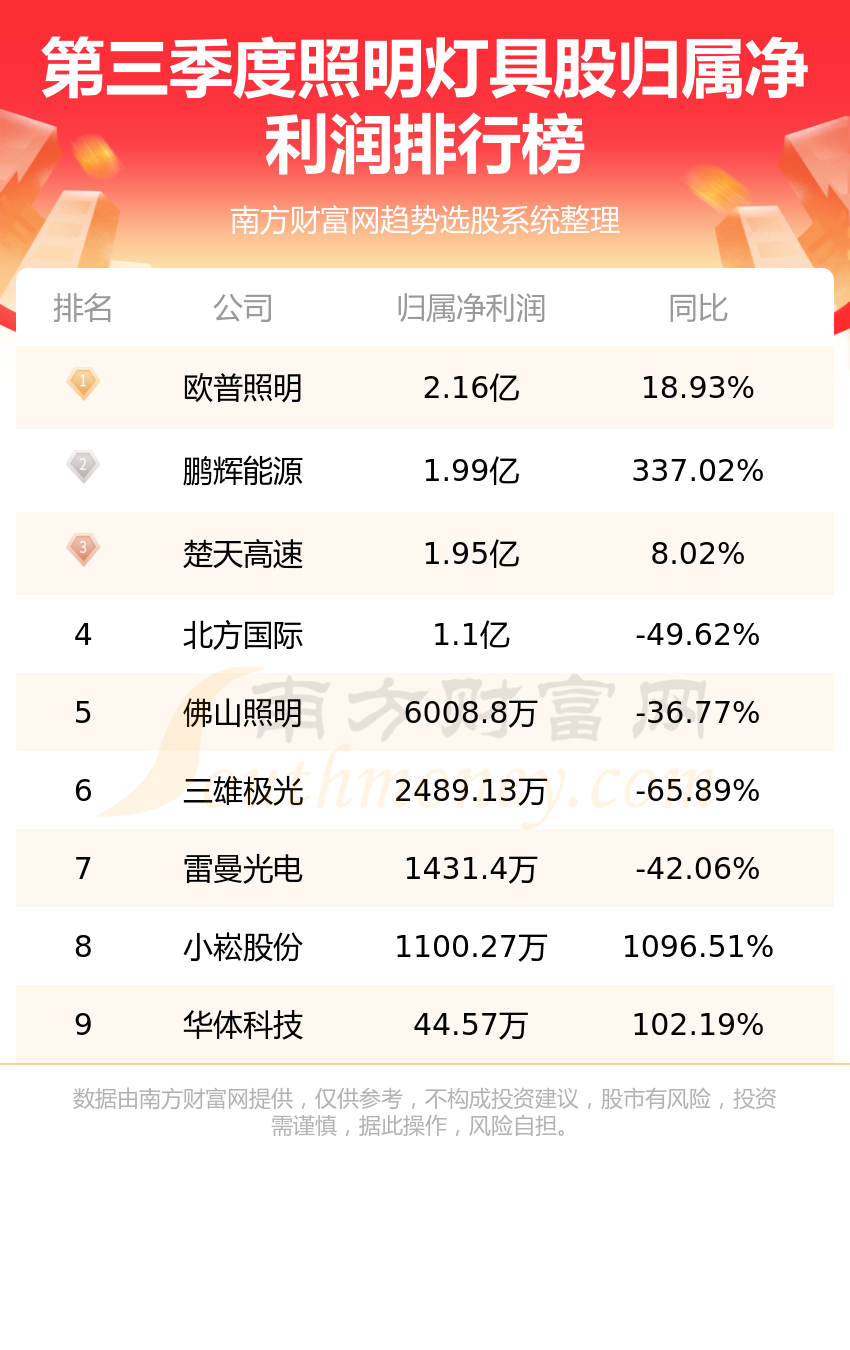Click the silver rank 2 medal icon
850x1350 pixels.
pyautogui.click(x=83, y=467)
